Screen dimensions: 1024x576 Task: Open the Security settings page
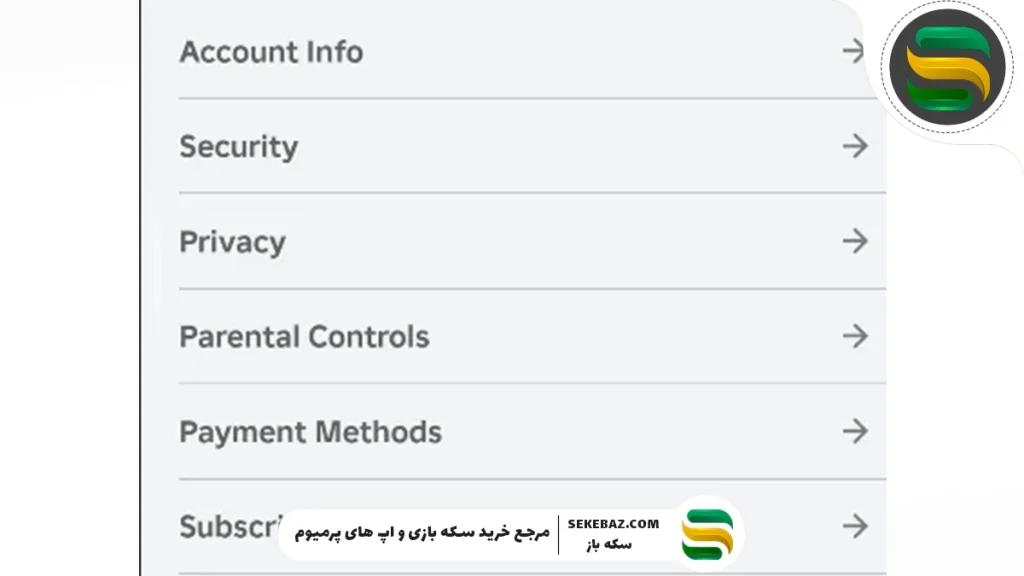pyautogui.click(x=500, y=146)
